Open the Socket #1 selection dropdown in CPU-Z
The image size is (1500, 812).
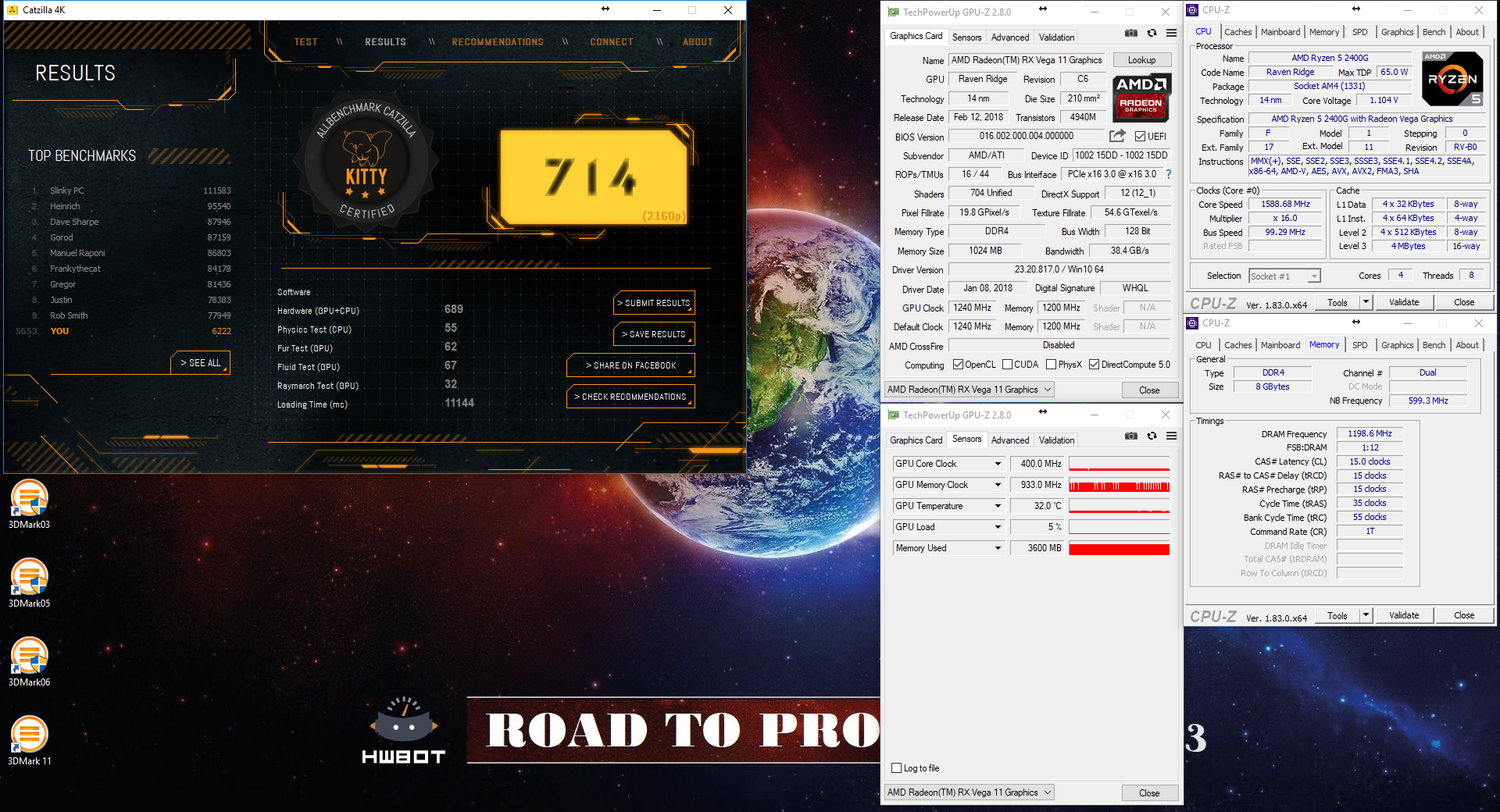pos(1284,276)
